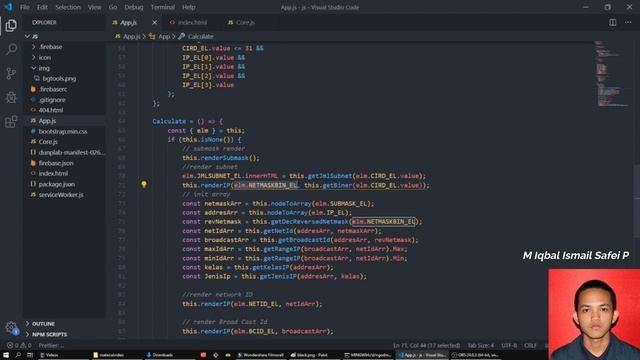Click the editor vertical scrollbar thumb
The width and height of the screenshot is (640, 360).
click(637, 200)
